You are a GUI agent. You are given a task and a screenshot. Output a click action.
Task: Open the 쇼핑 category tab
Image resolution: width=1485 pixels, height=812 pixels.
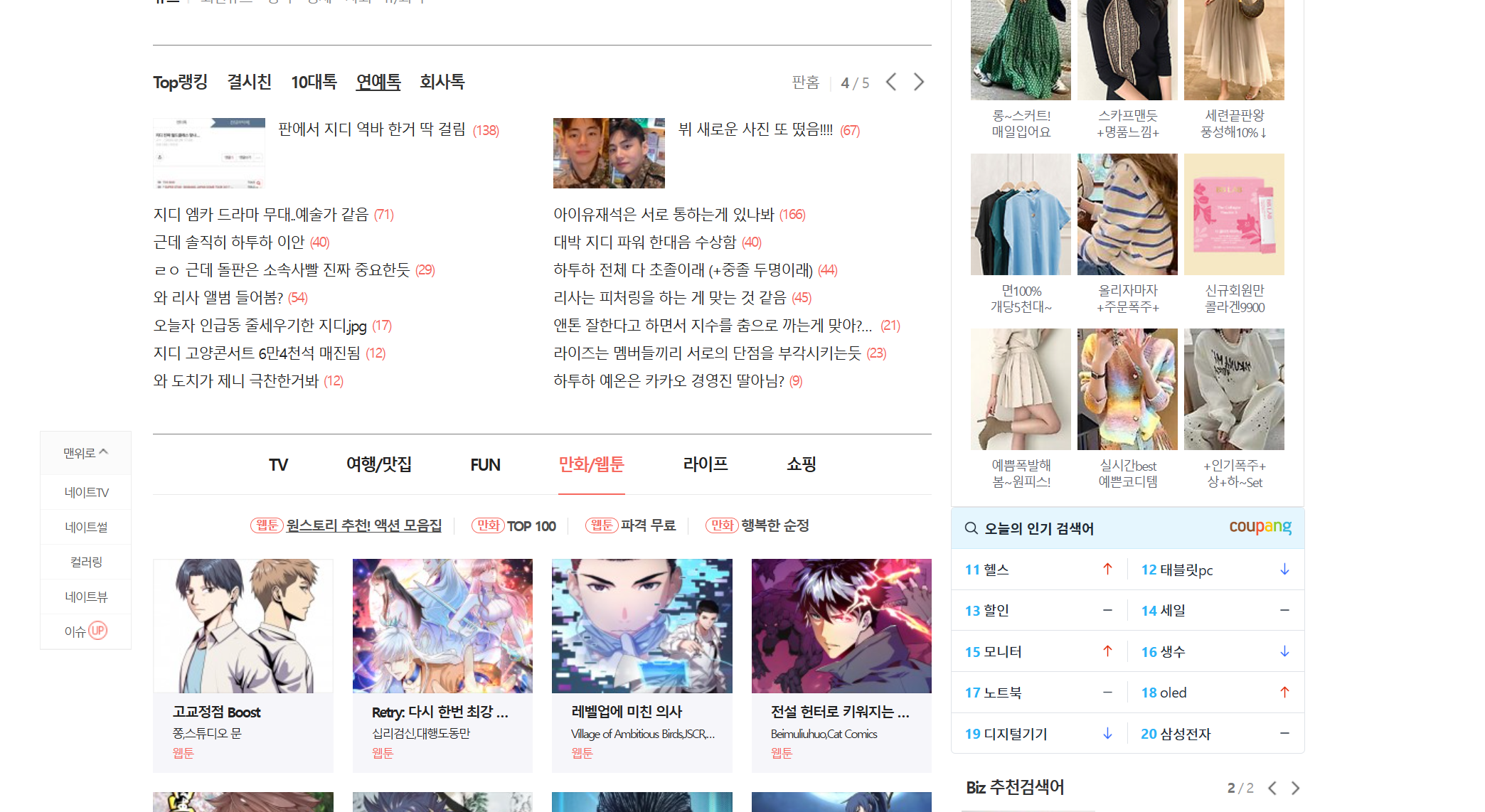[x=801, y=464]
